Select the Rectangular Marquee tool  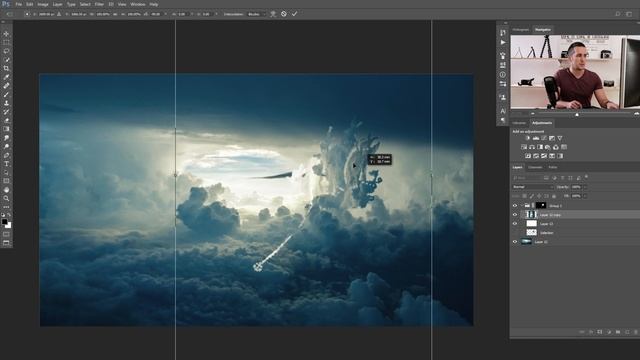click(x=6, y=42)
